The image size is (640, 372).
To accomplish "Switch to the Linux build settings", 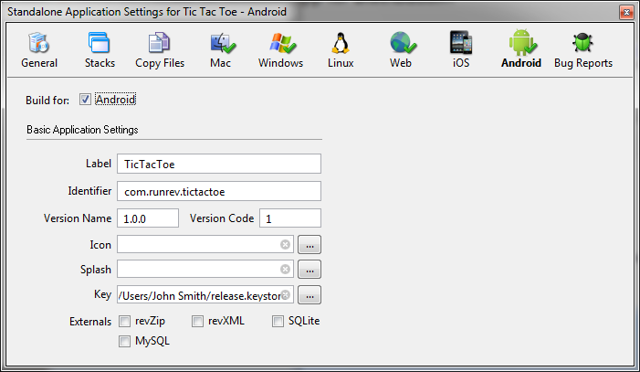I will [x=340, y=51].
